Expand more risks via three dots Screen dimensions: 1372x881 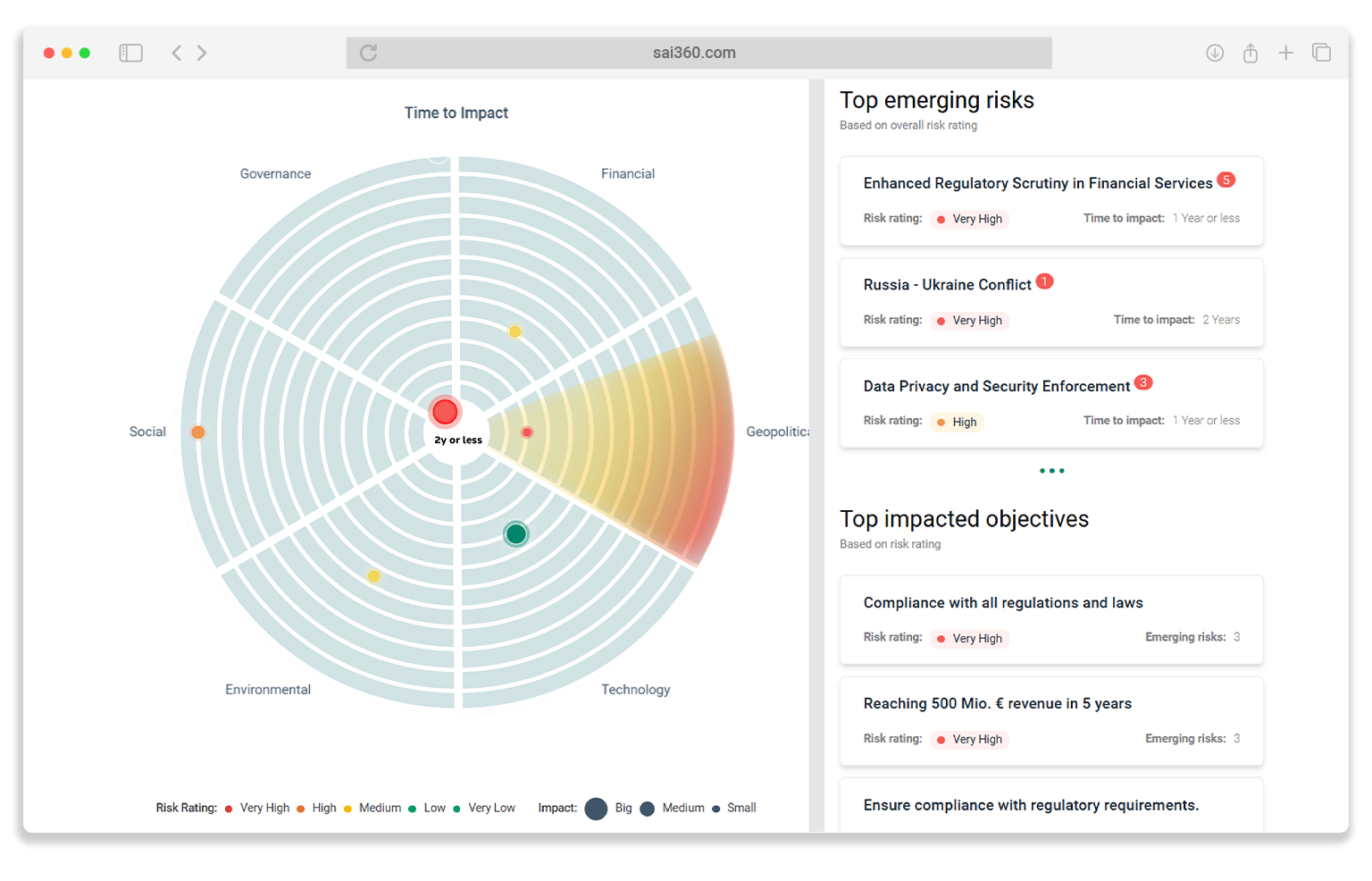1051,471
